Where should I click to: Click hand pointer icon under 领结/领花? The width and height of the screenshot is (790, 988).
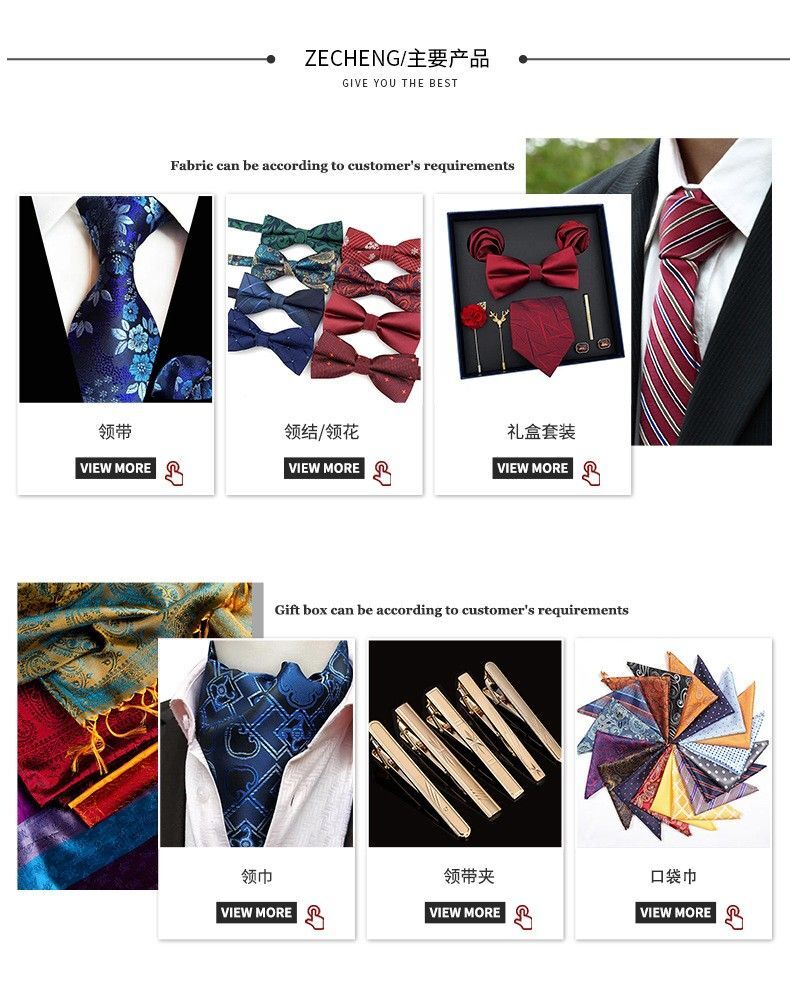coord(382,473)
